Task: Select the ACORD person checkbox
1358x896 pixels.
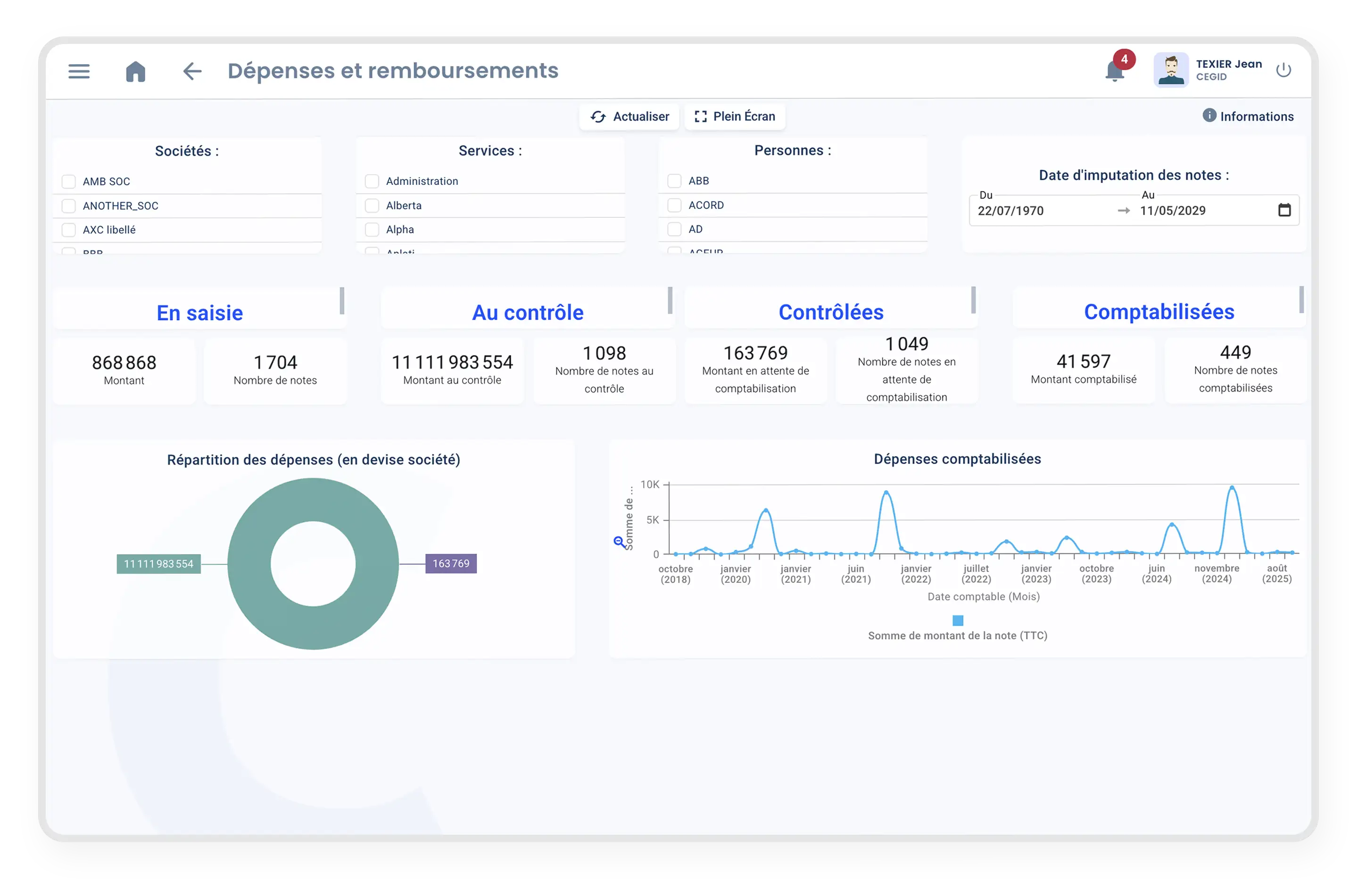Action: pos(674,205)
